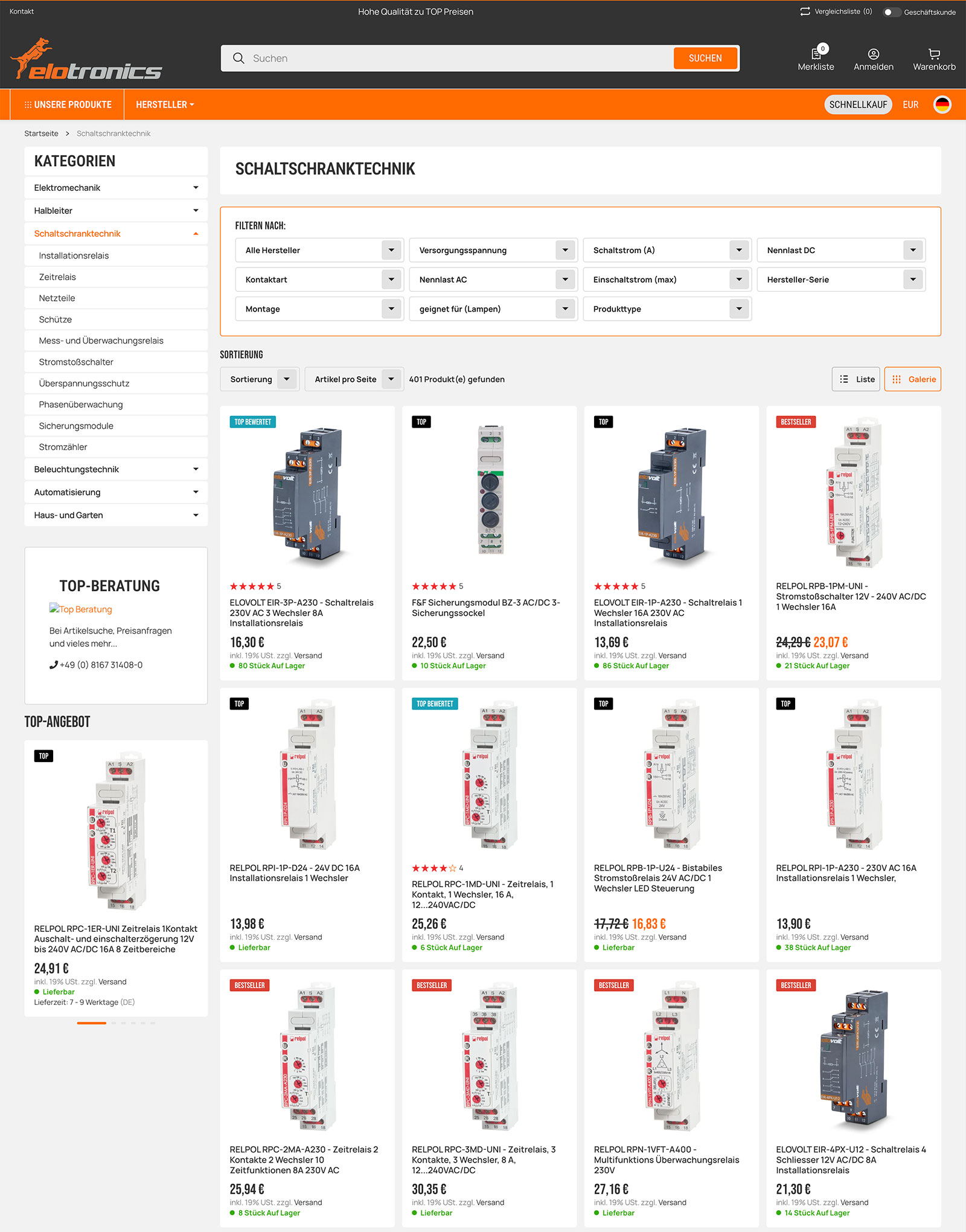Open Mess- und Überwachungsrelais subcategory
The height and width of the screenshot is (1232, 966).
[x=116, y=341]
